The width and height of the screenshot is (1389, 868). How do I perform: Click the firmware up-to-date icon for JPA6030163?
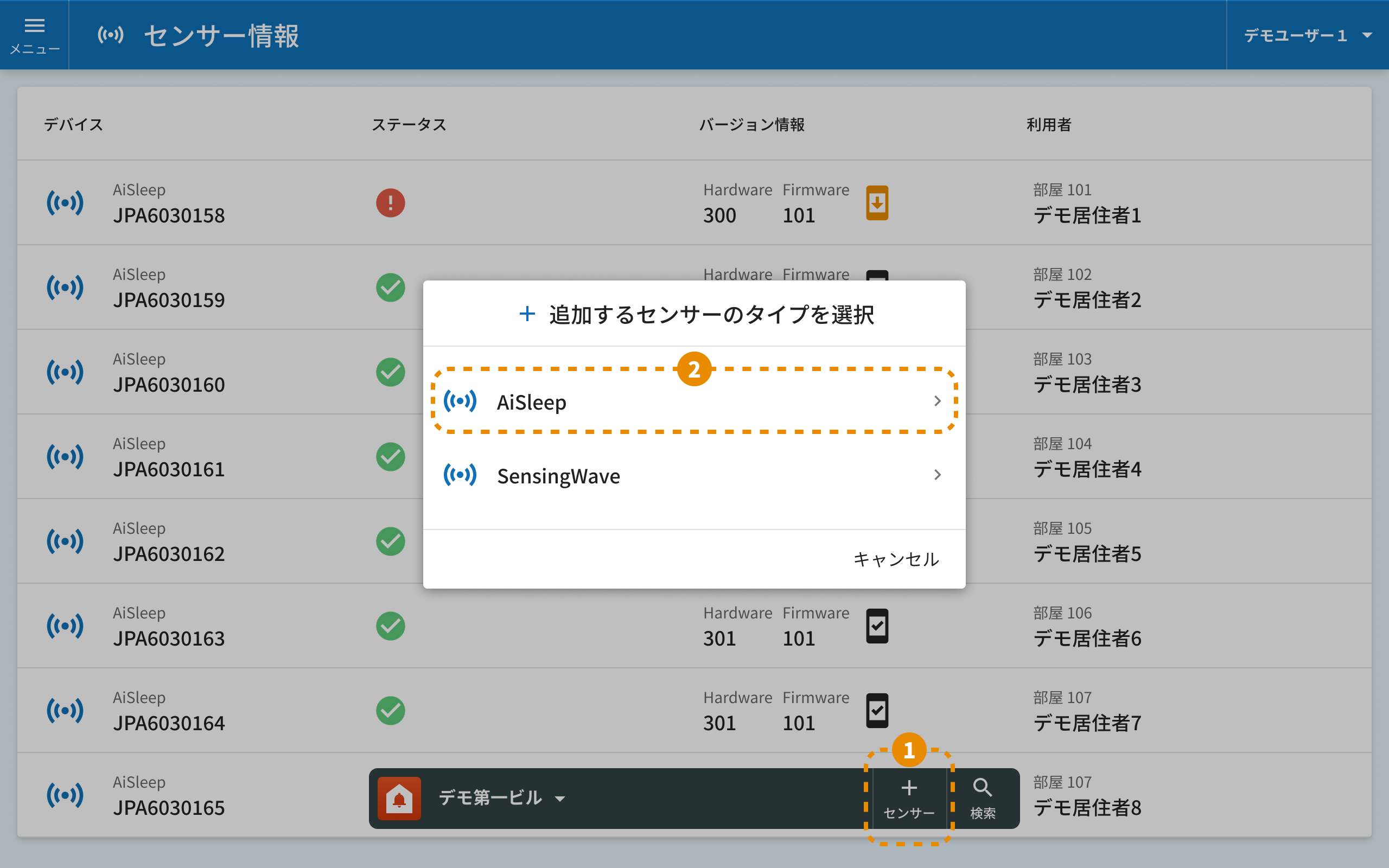876,626
